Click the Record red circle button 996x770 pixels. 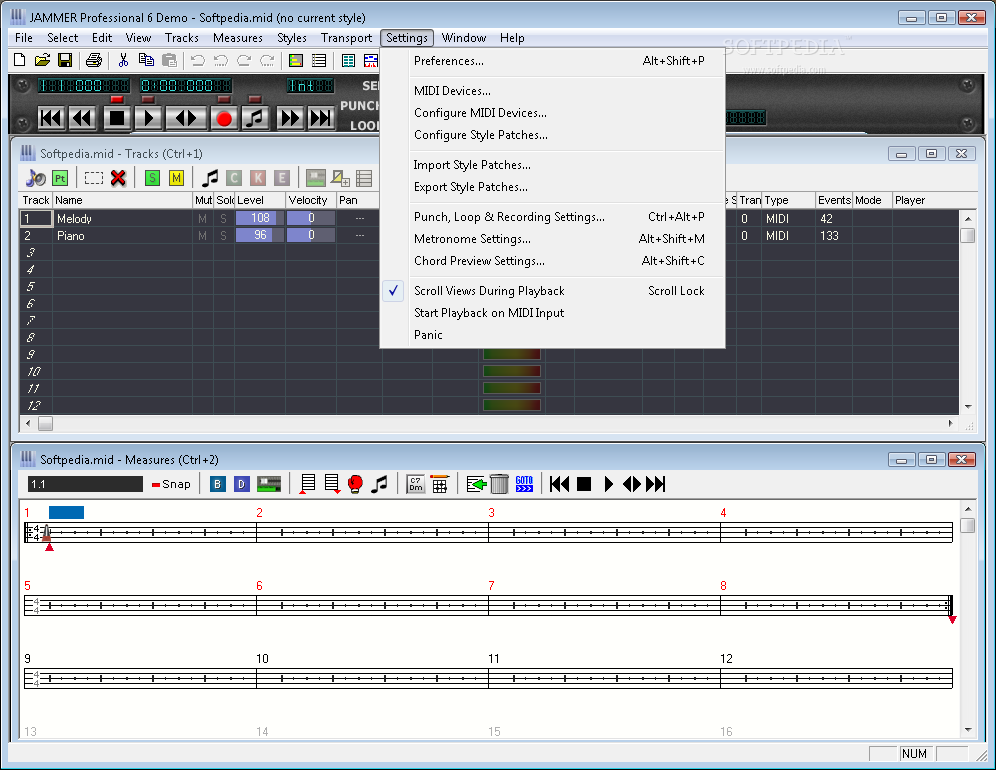pos(224,118)
